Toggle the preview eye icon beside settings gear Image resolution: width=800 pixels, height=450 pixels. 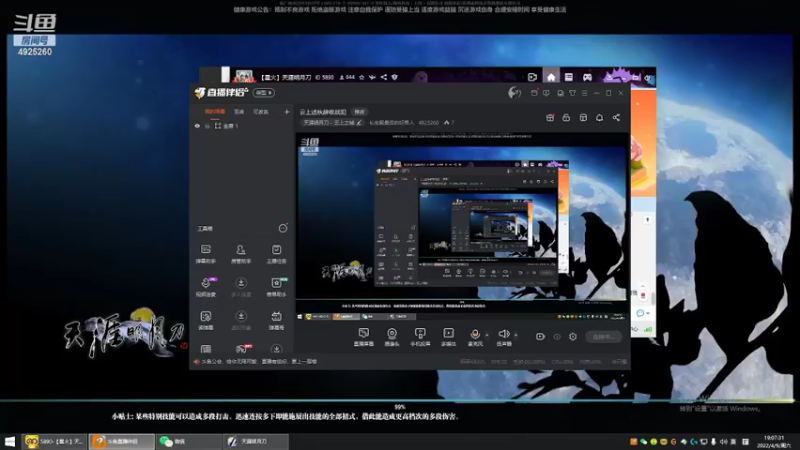(x=557, y=337)
